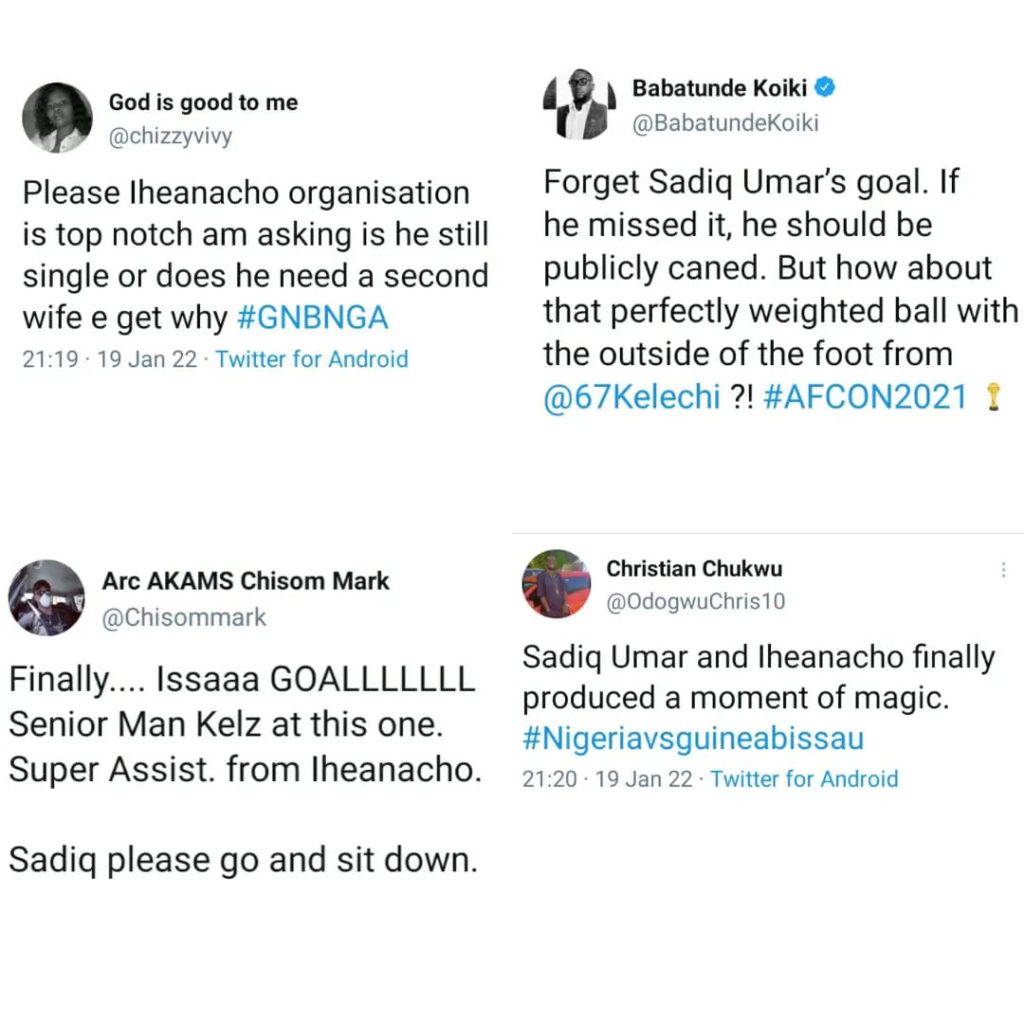Click Twitter for Android under Christian Chukwu's tweet
The image size is (1024, 1024).
coord(804,779)
